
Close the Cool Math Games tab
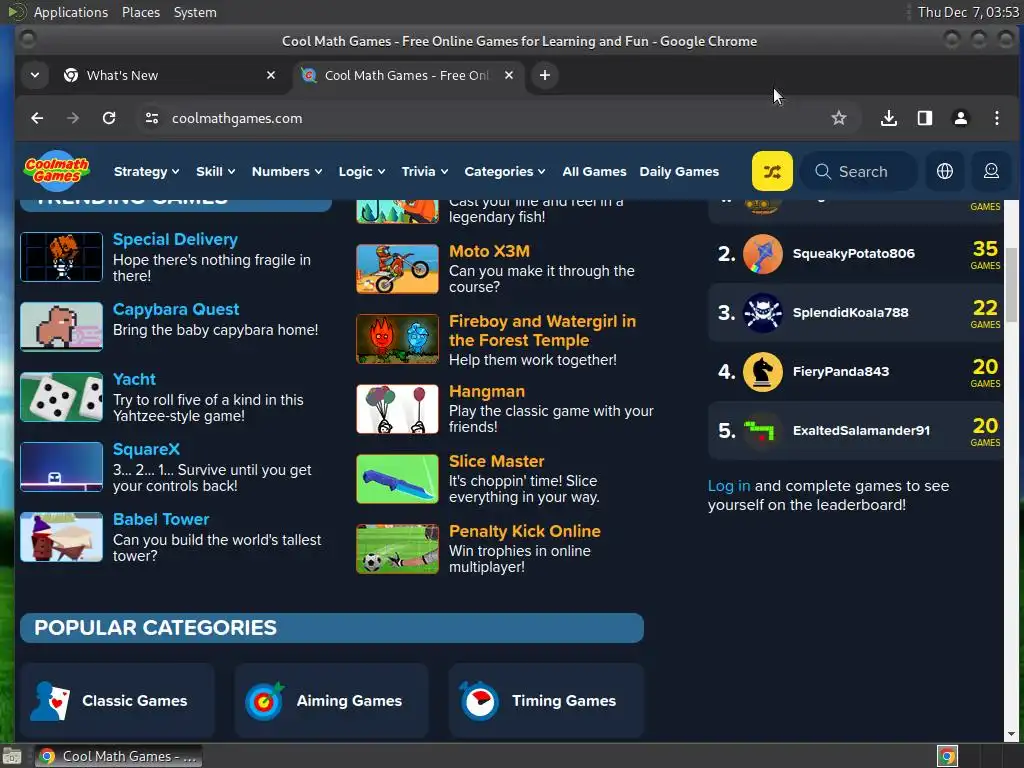tap(509, 75)
